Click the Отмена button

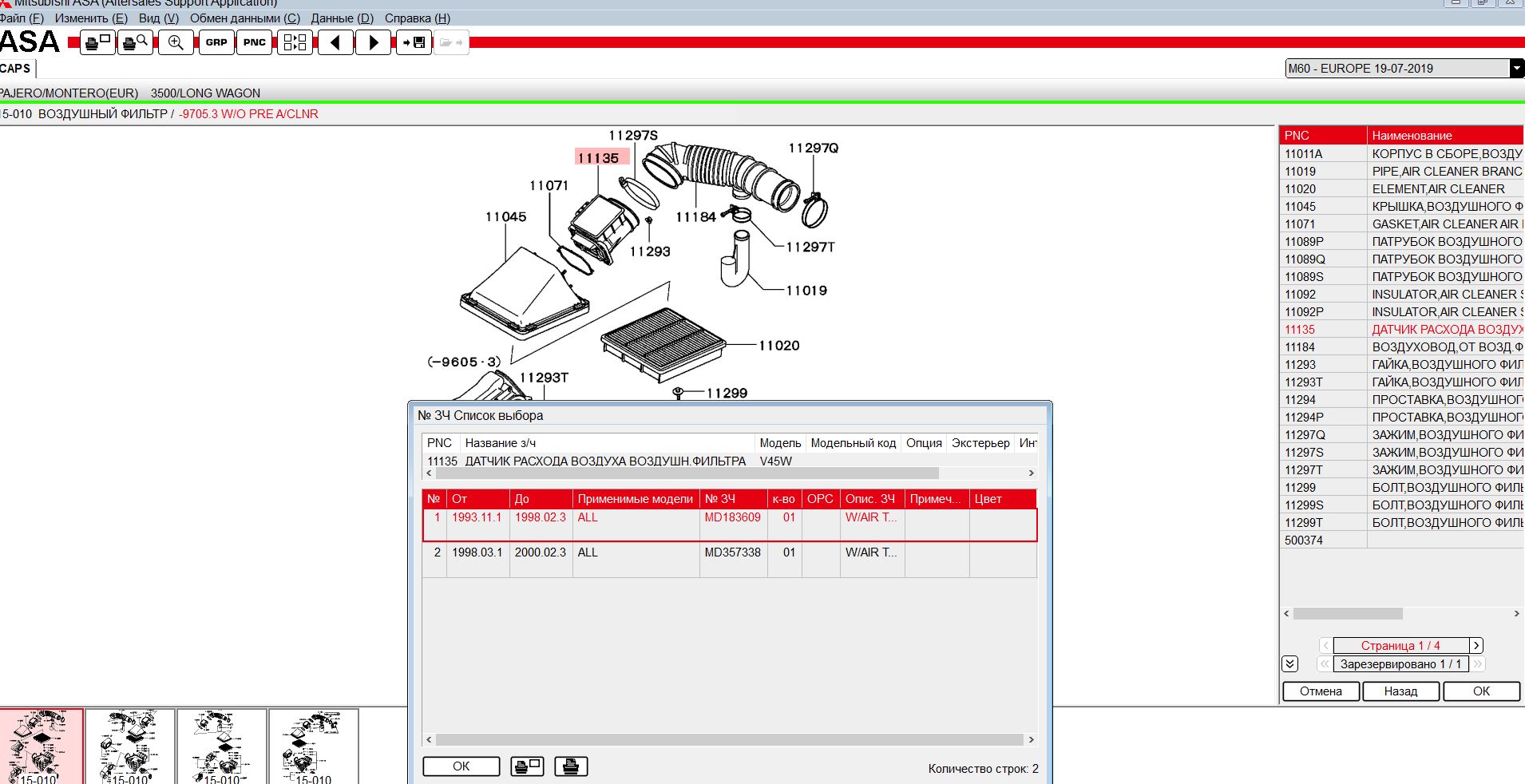coord(1321,691)
